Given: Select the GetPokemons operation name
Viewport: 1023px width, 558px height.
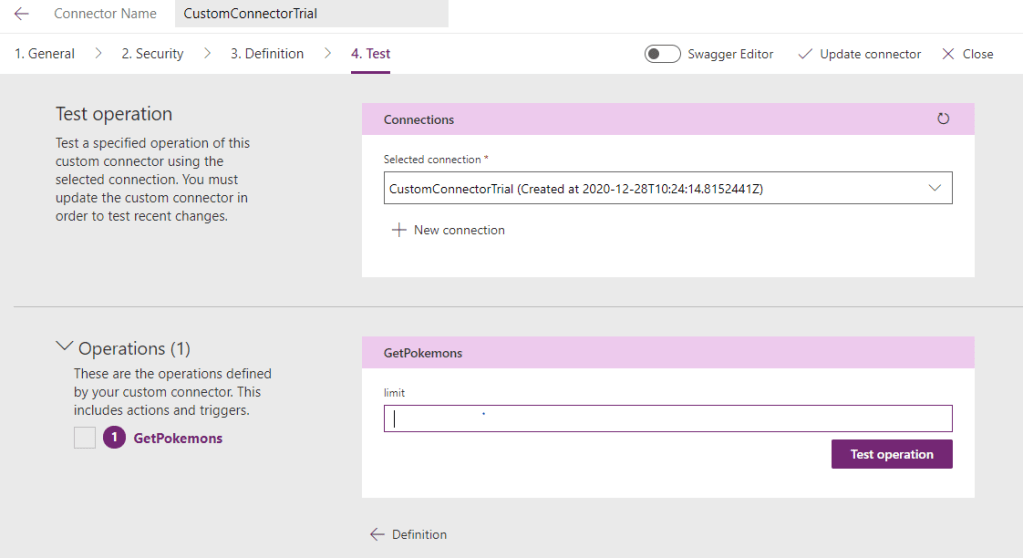Looking at the screenshot, I should 178,438.
